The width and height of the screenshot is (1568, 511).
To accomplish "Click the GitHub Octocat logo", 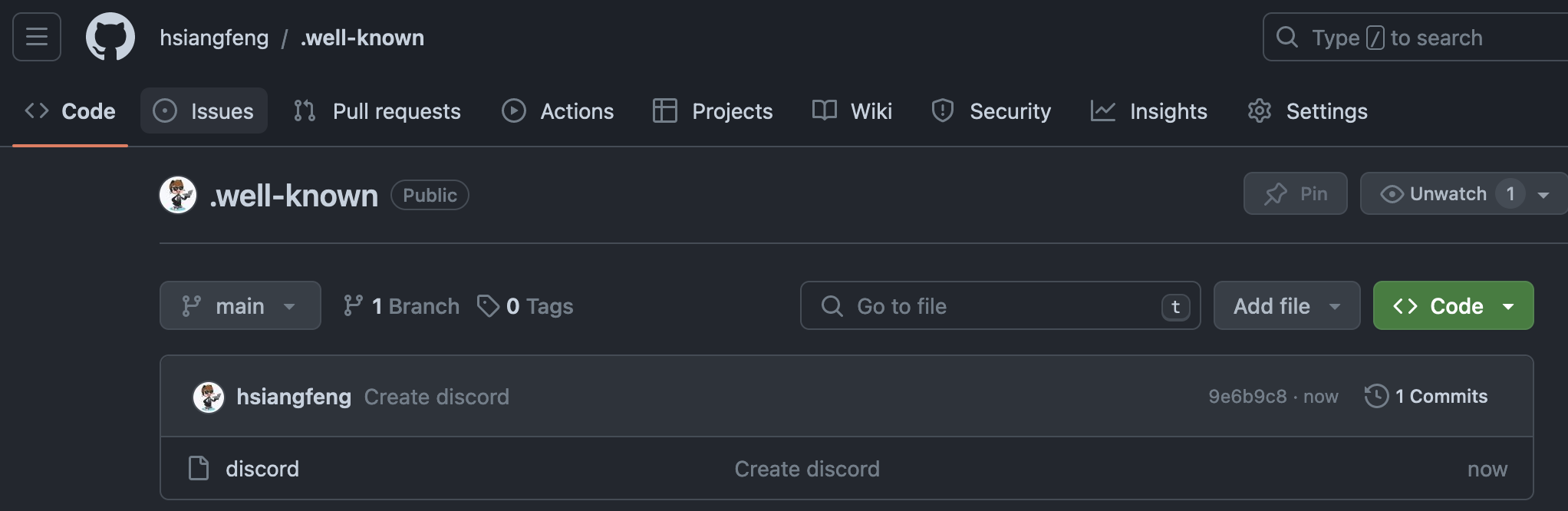I will point(110,37).
